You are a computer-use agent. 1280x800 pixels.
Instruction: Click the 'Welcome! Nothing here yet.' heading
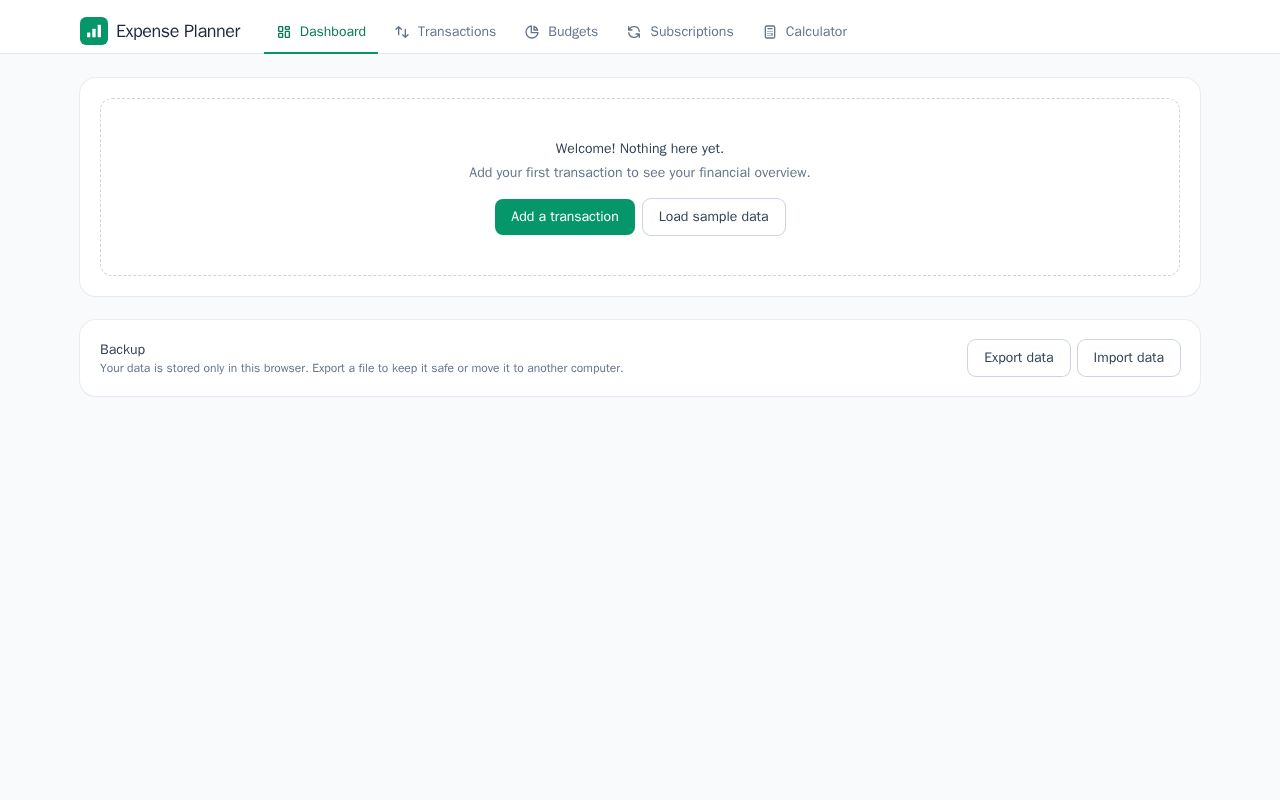(640, 149)
